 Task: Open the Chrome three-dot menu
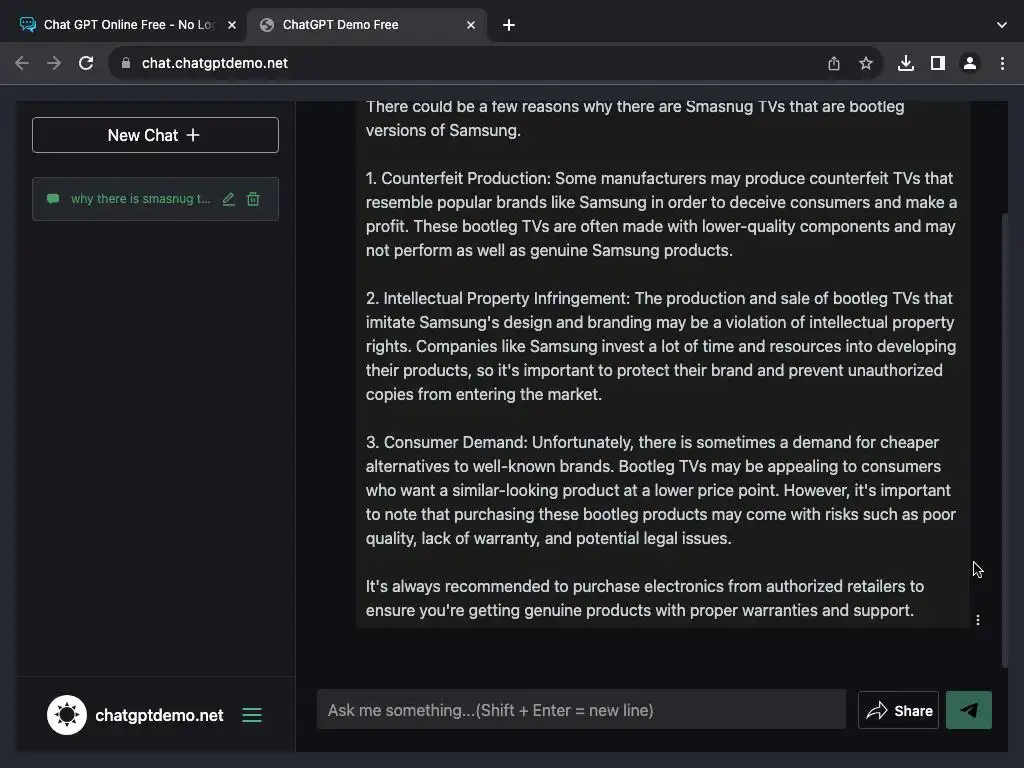point(1002,63)
